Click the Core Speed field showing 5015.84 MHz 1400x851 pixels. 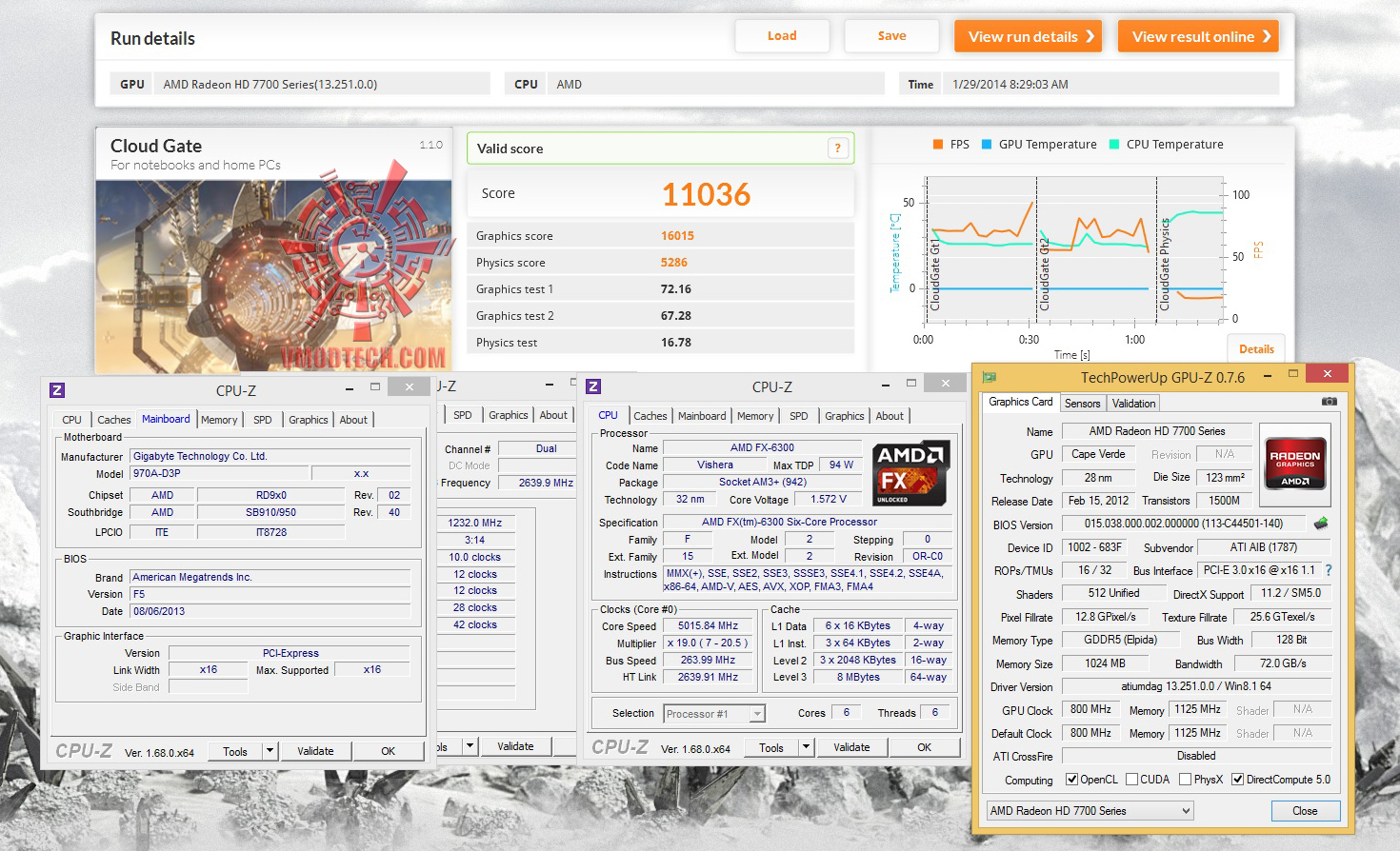click(x=708, y=625)
